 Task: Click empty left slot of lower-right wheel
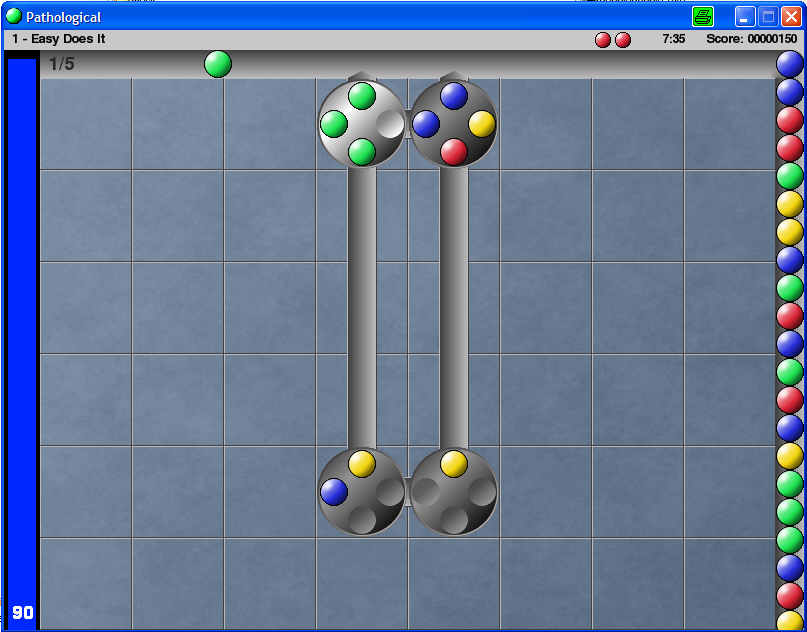[x=426, y=491]
